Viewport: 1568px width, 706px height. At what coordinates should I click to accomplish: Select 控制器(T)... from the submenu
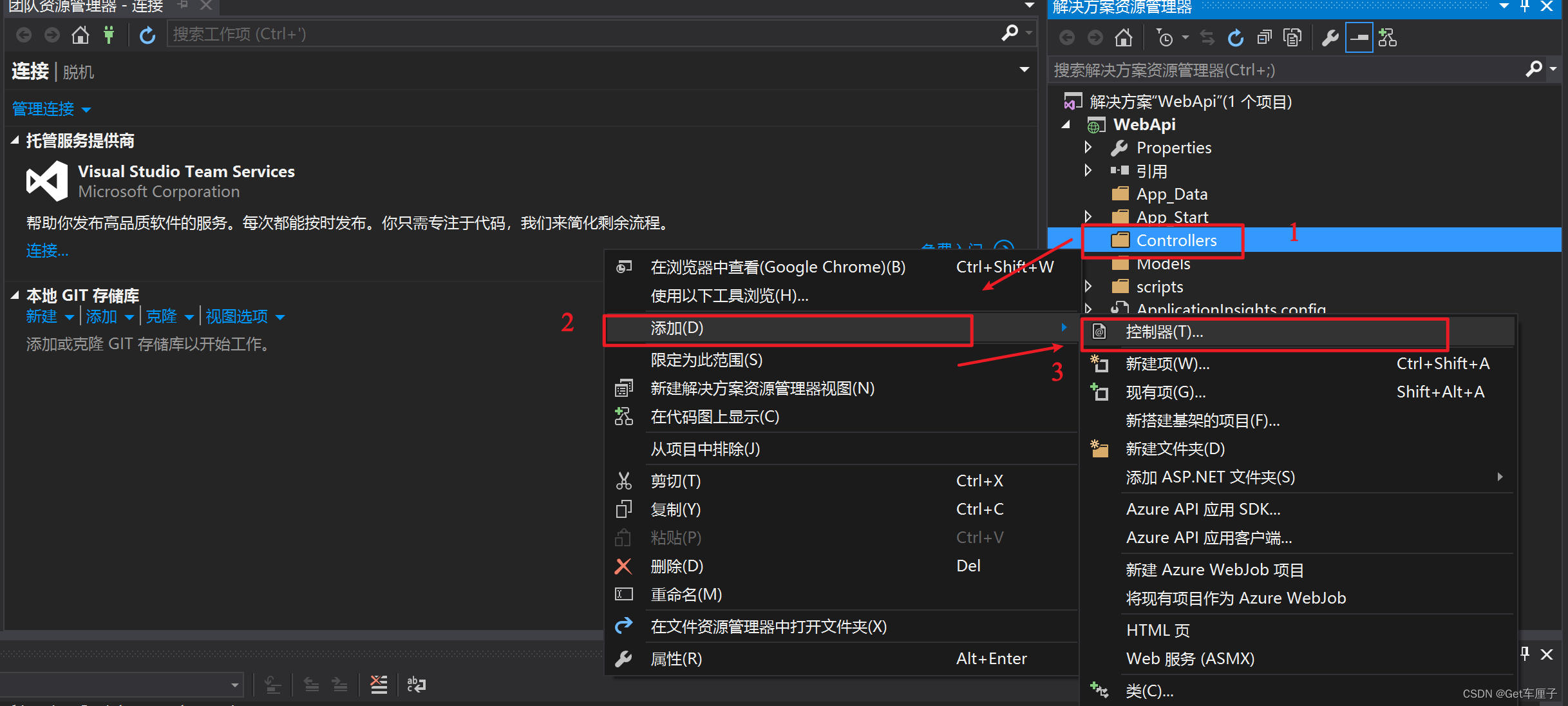tap(1164, 332)
